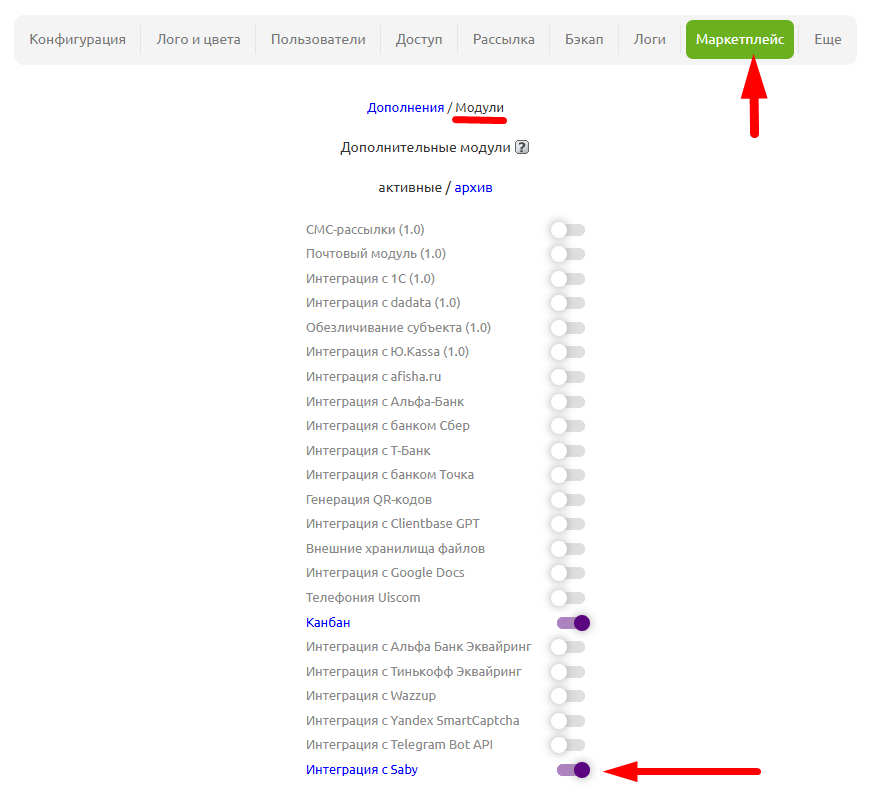Disable the Канбан module toggle
The height and width of the screenshot is (792, 873).
click(x=573, y=623)
